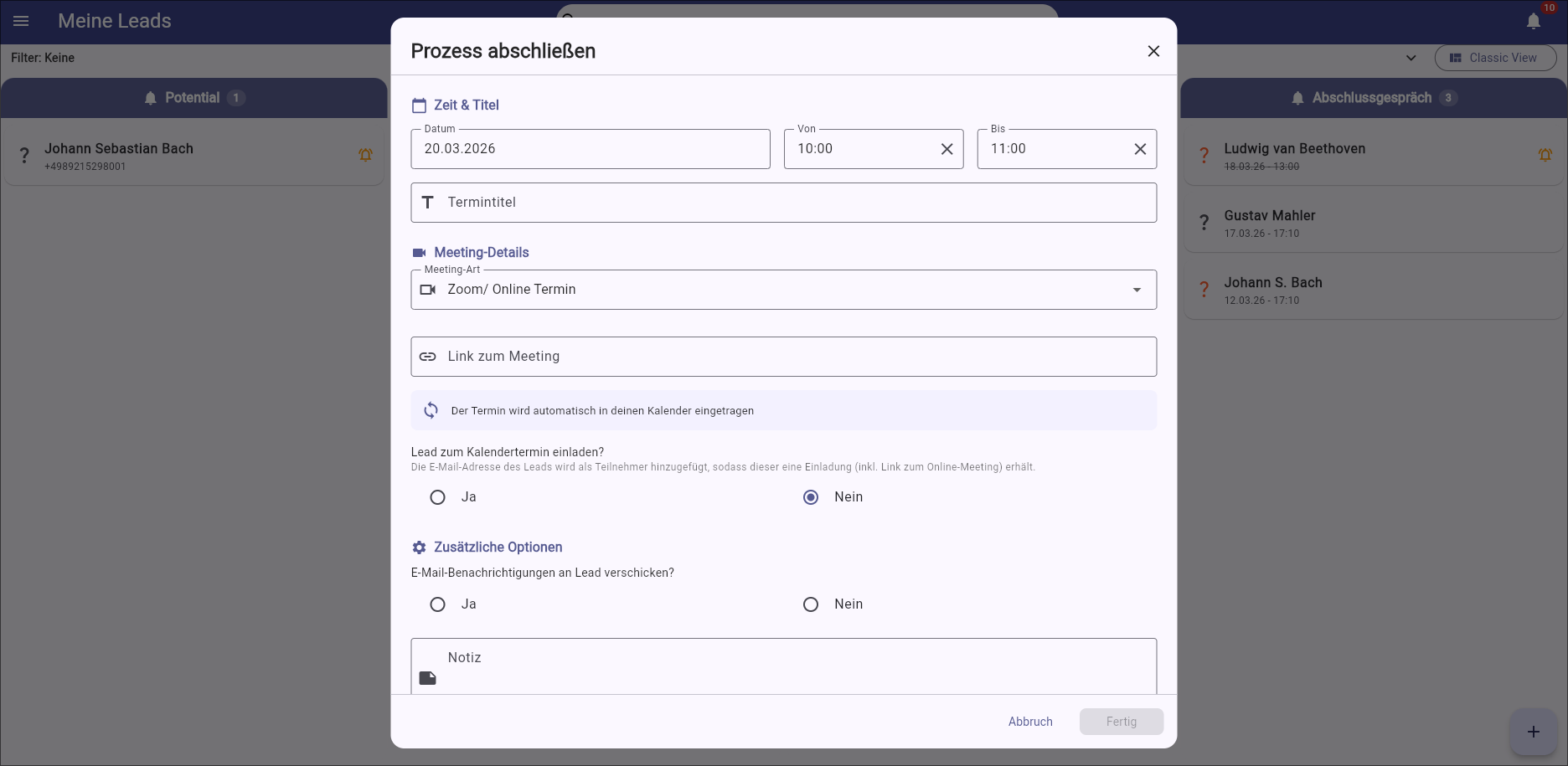Image resolution: width=1568 pixels, height=766 pixels.
Task: Select Ja to invite lead to calendar
Action: 437,497
